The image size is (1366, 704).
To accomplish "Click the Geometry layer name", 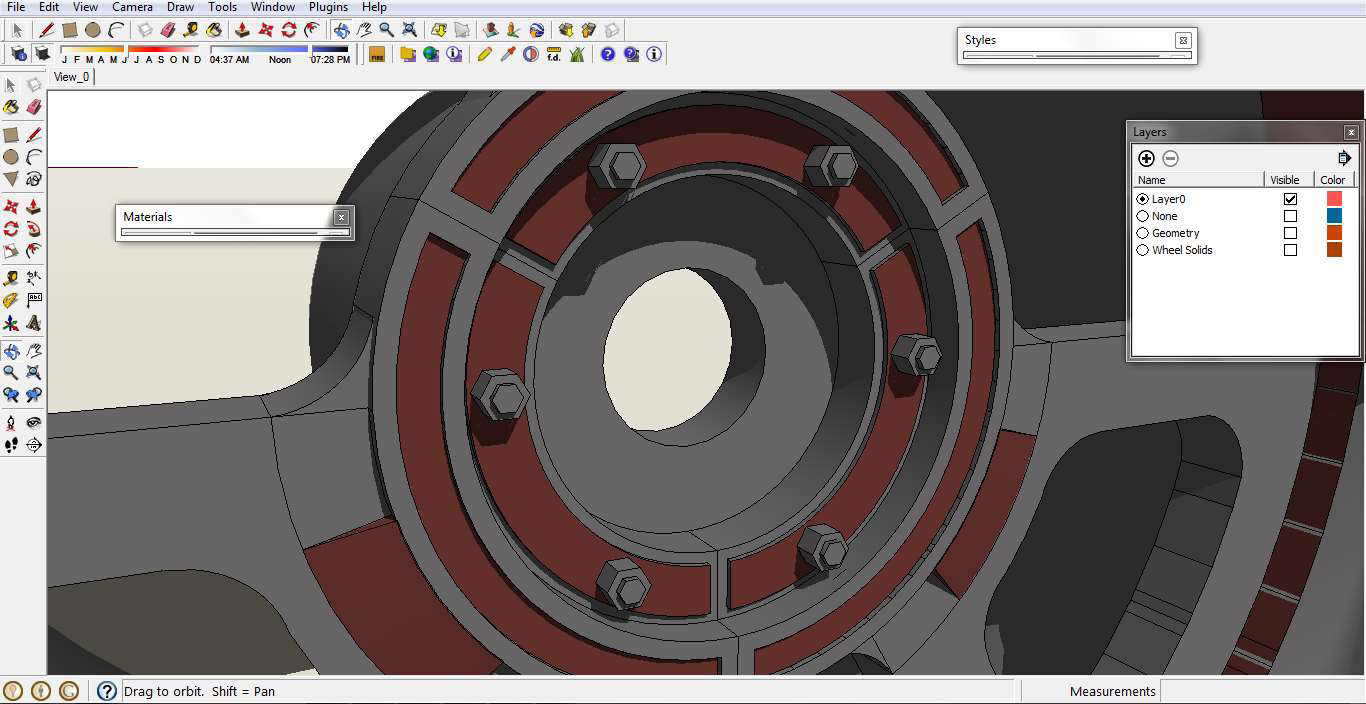I will [1176, 233].
